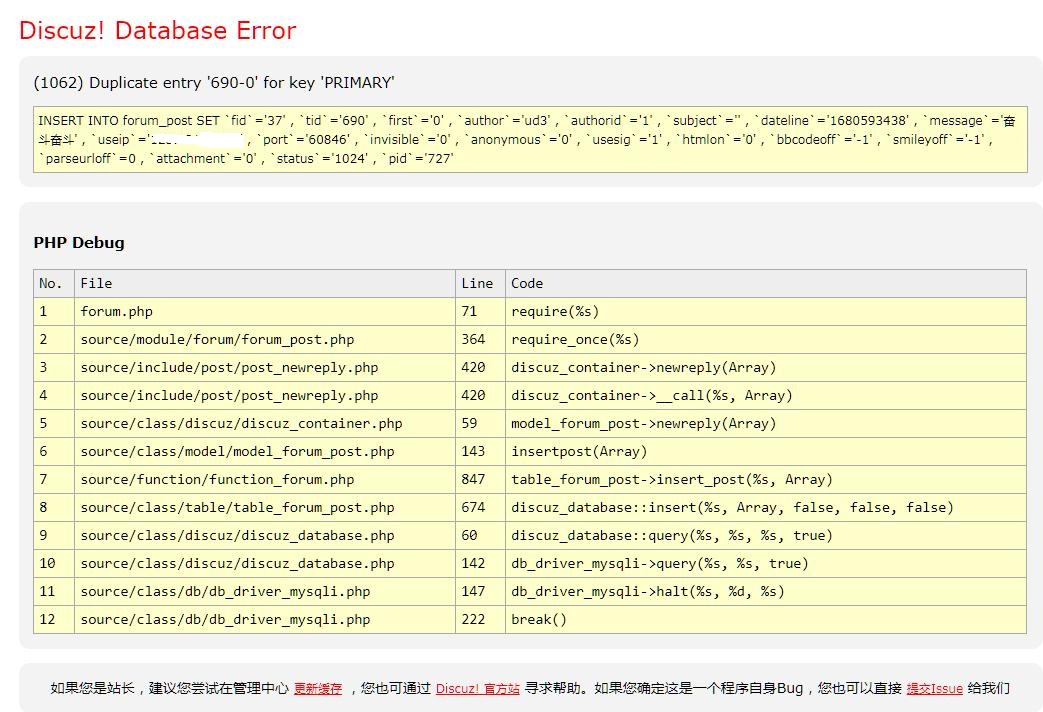Select discuz_database::insert code cell
Viewport: 1043px width, 712px height.
click(766, 507)
